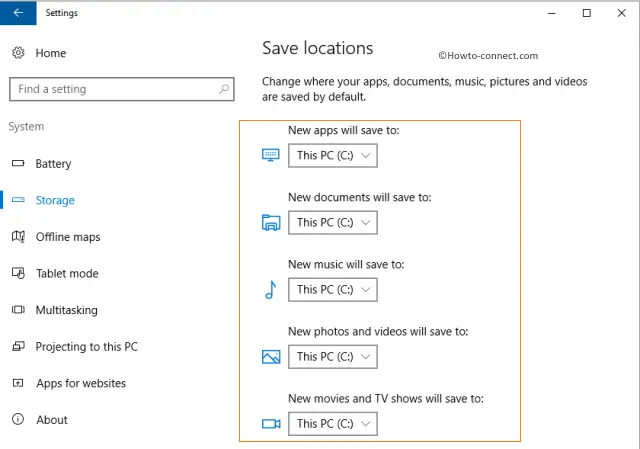
Task: Open Home via the gear icon
Action: point(18,53)
